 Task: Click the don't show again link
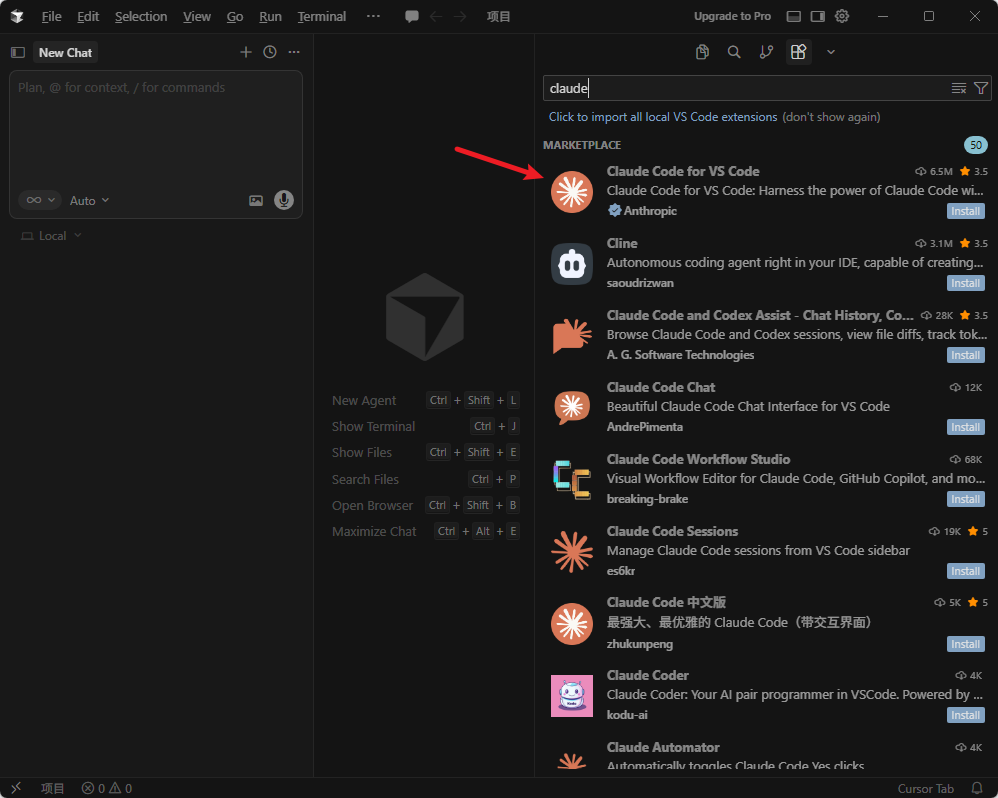coord(831,117)
